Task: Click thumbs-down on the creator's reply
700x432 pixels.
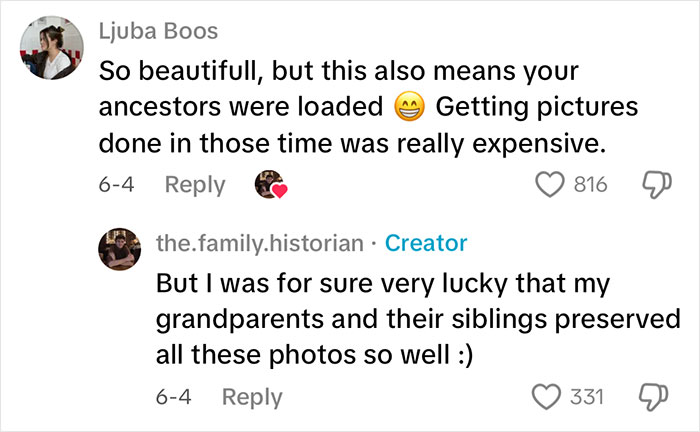Action: pyautogui.click(x=655, y=398)
